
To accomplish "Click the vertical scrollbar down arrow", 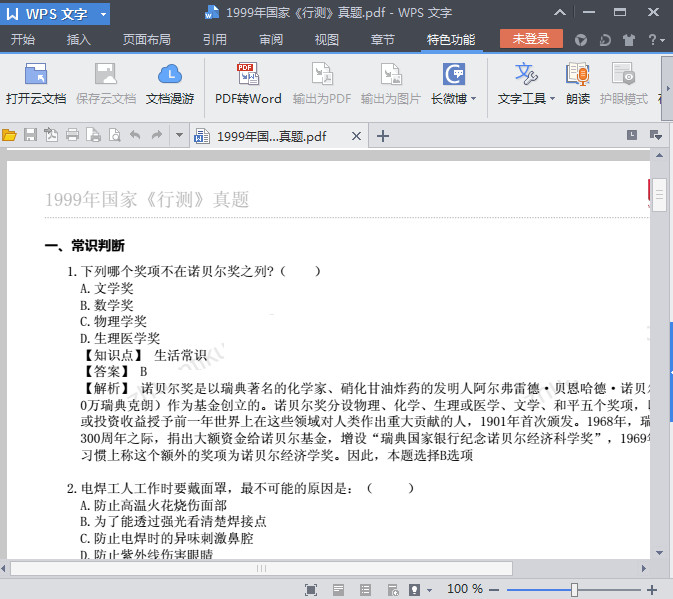I will pyautogui.click(x=660, y=553).
